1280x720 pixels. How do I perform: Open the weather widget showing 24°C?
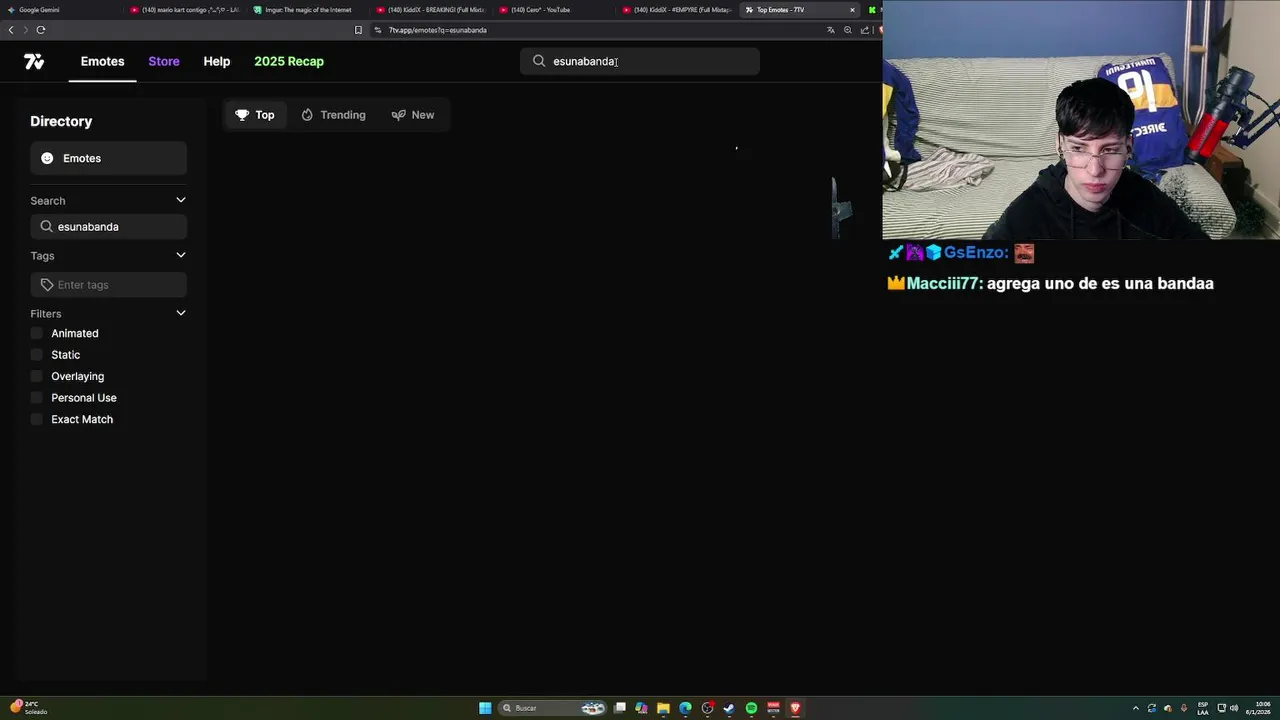click(x=30, y=707)
